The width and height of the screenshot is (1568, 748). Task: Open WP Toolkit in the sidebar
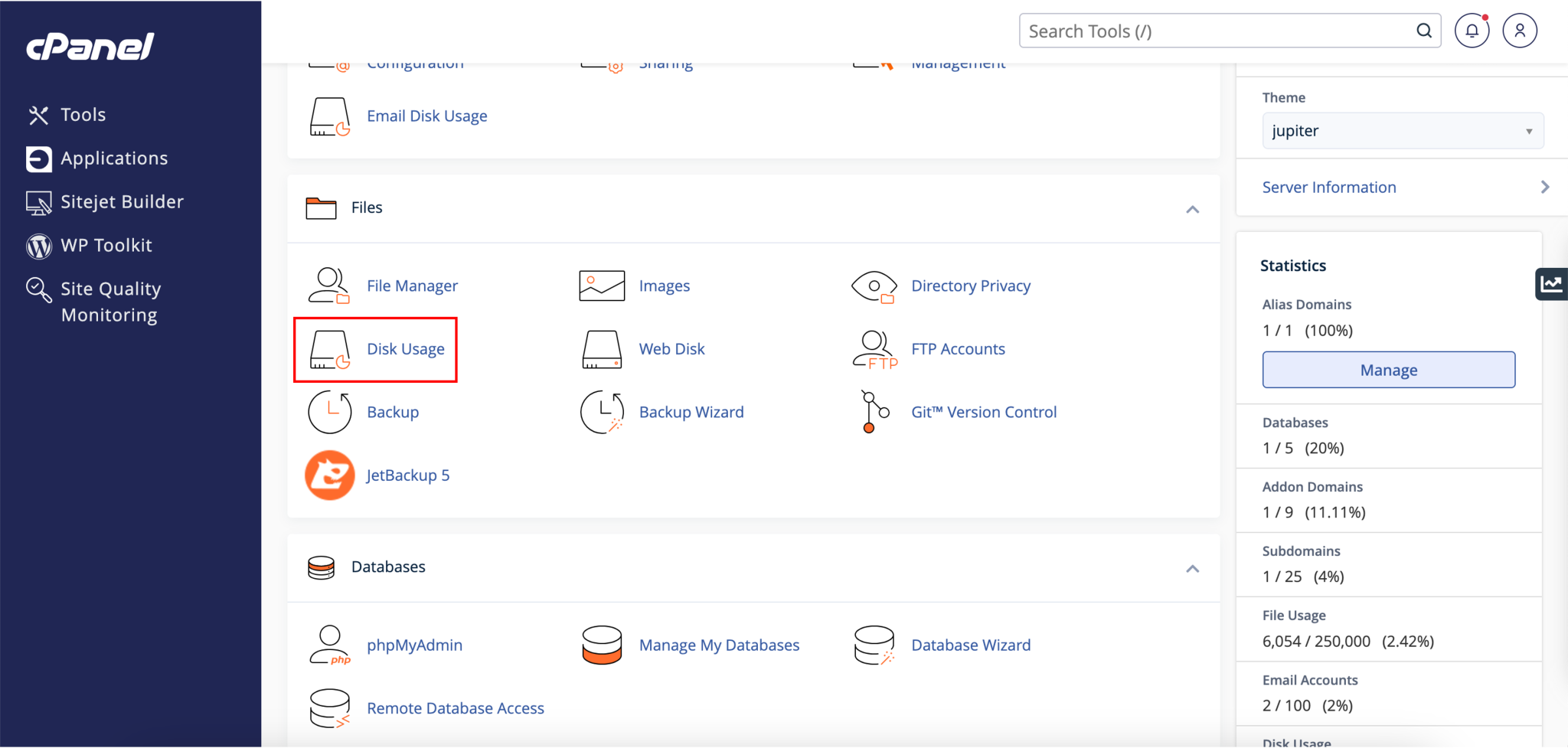coord(90,246)
